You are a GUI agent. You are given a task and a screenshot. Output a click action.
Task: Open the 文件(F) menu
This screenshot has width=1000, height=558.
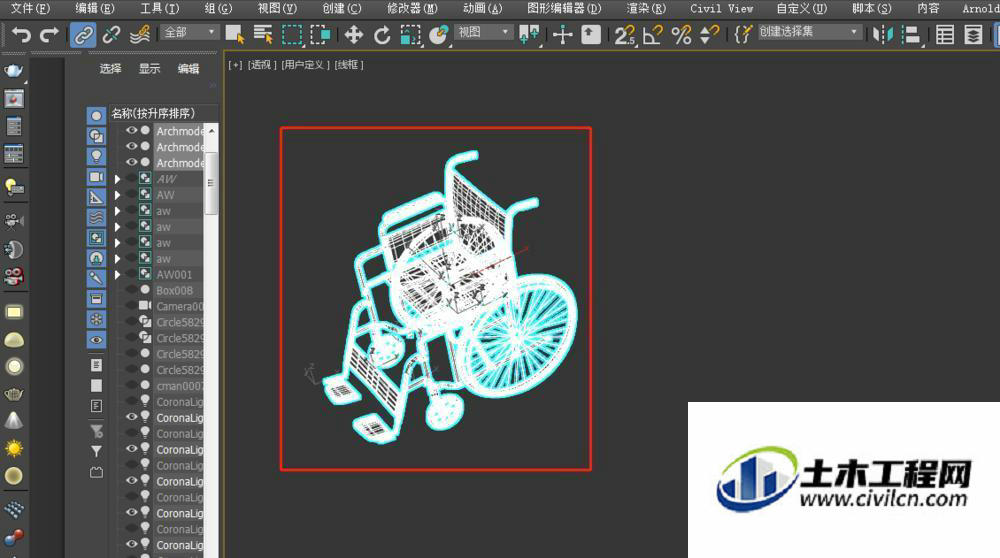pos(30,8)
